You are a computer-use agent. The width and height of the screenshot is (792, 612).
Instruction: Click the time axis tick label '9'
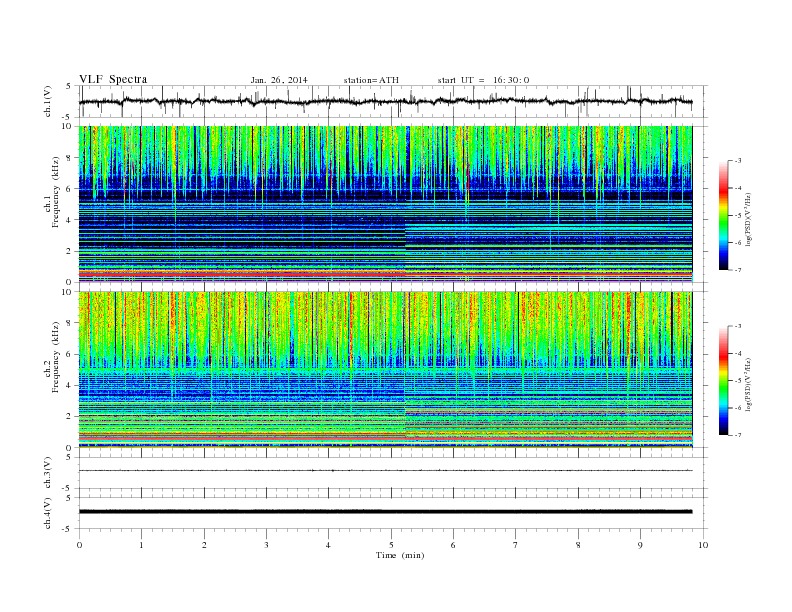pyautogui.click(x=640, y=545)
